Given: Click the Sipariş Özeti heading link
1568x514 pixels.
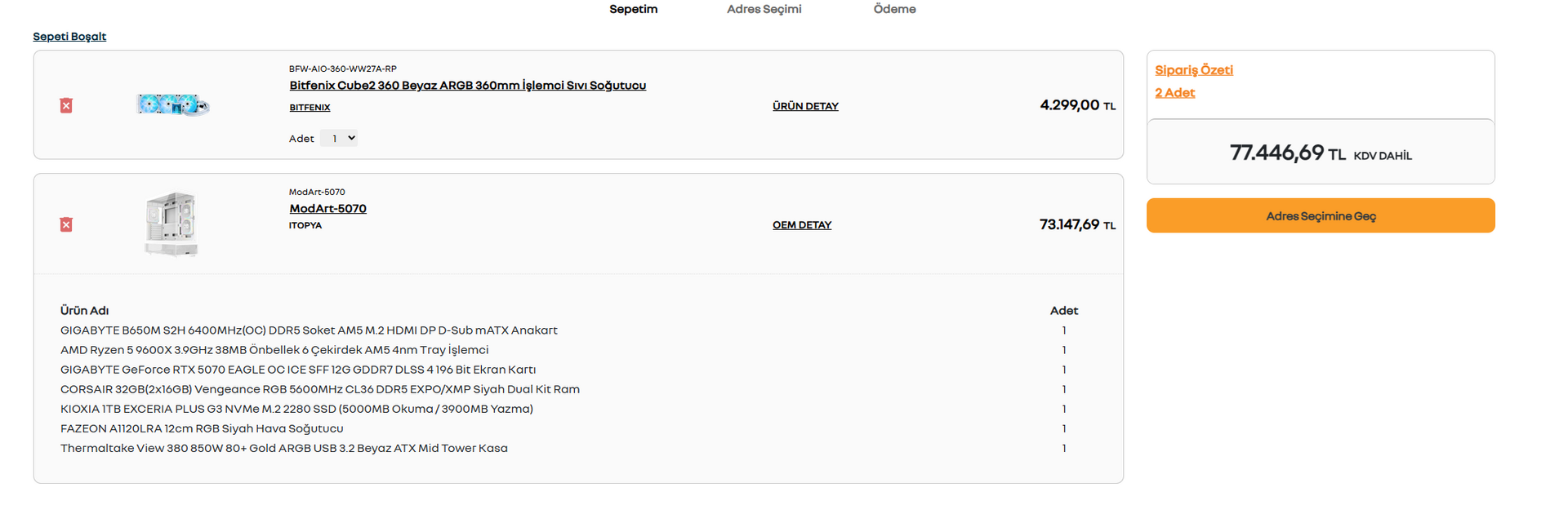Looking at the screenshot, I should [x=1193, y=70].
